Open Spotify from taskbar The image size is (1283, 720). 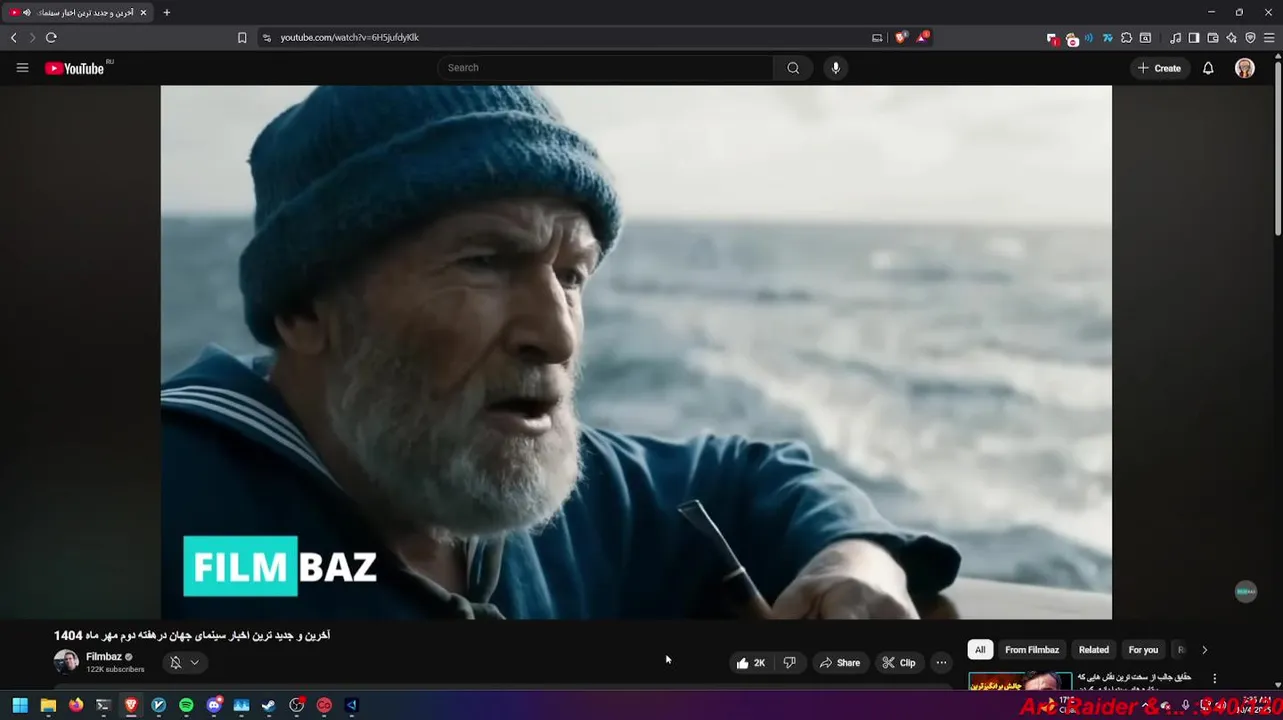(x=186, y=705)
